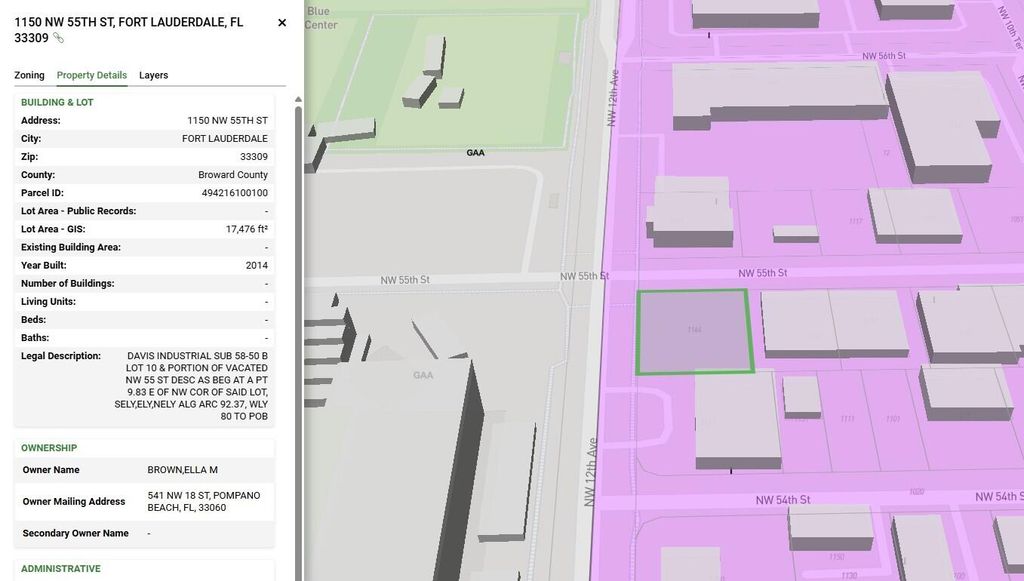Click the NW 54th St label at map center
The image size is (1024, 581).
[x=783, y=499]
